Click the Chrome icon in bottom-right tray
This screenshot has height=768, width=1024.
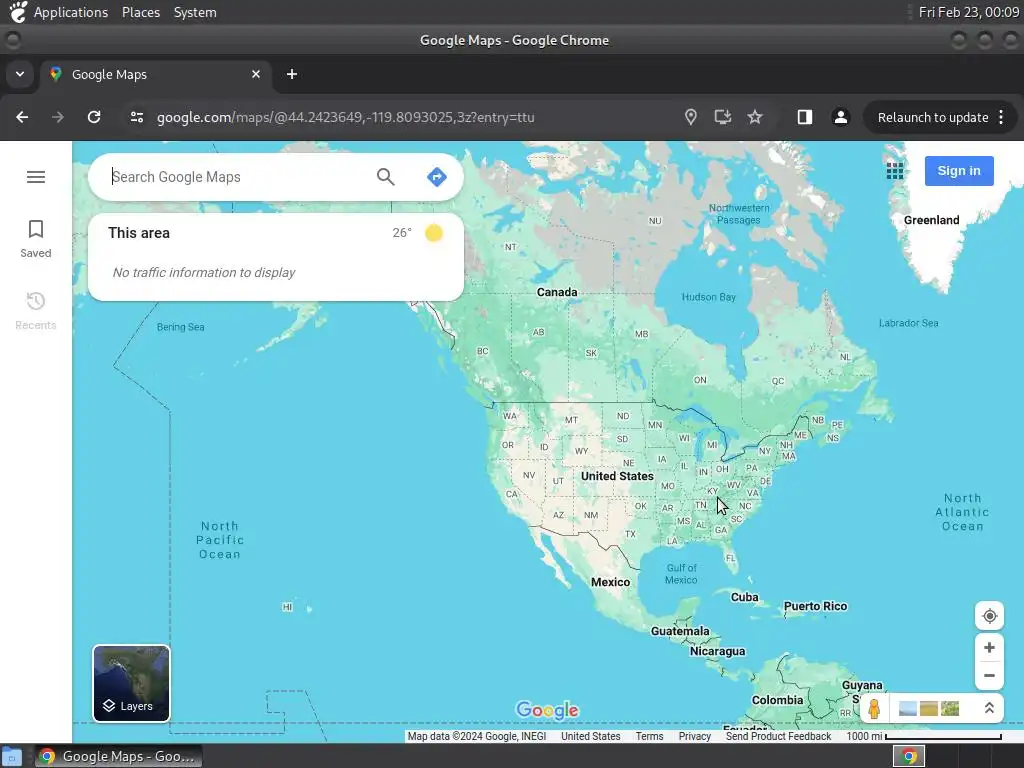pyautogui.click(x=909, y=756)
